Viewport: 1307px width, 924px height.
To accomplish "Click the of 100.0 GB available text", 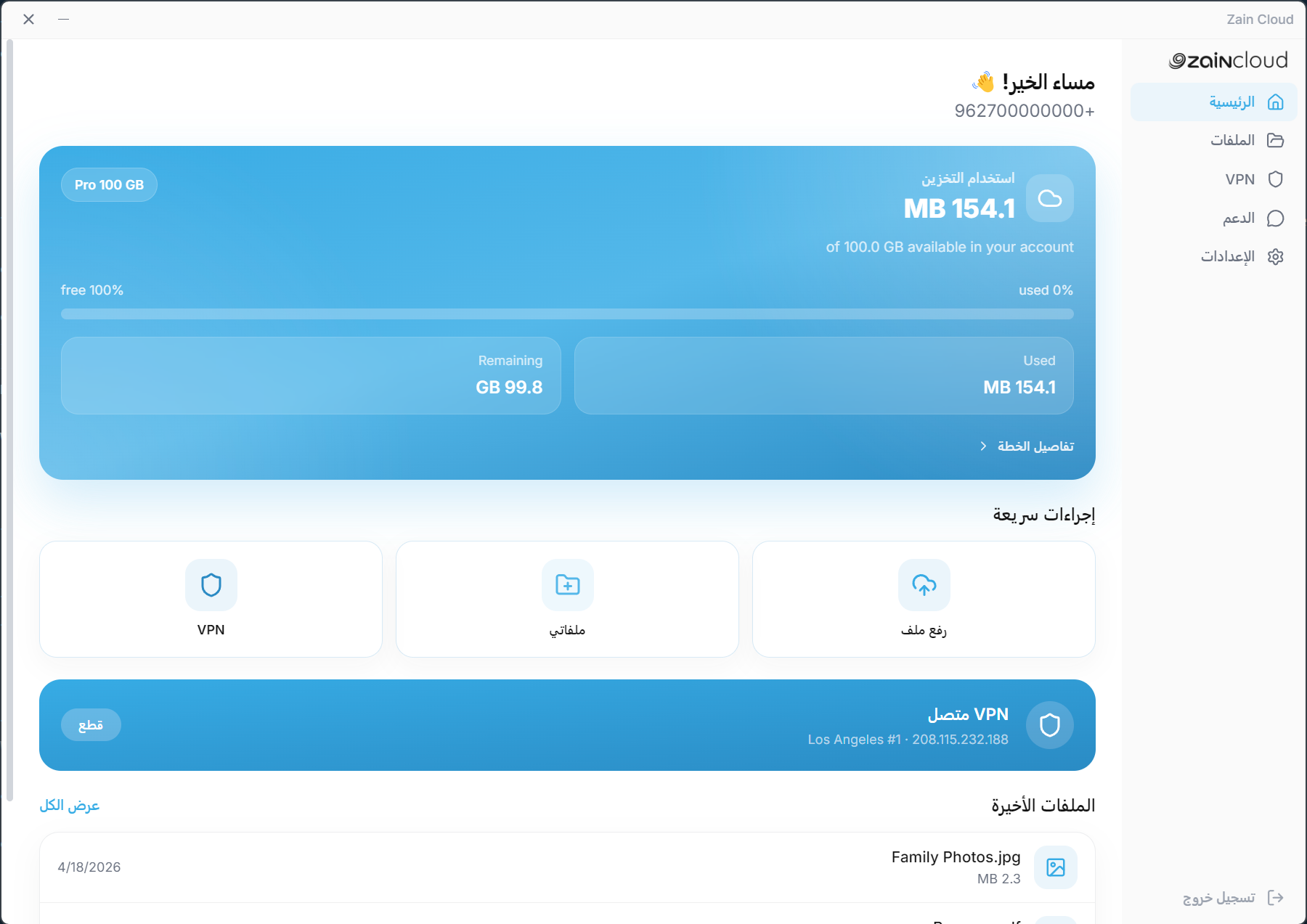I will click(949, 248).
